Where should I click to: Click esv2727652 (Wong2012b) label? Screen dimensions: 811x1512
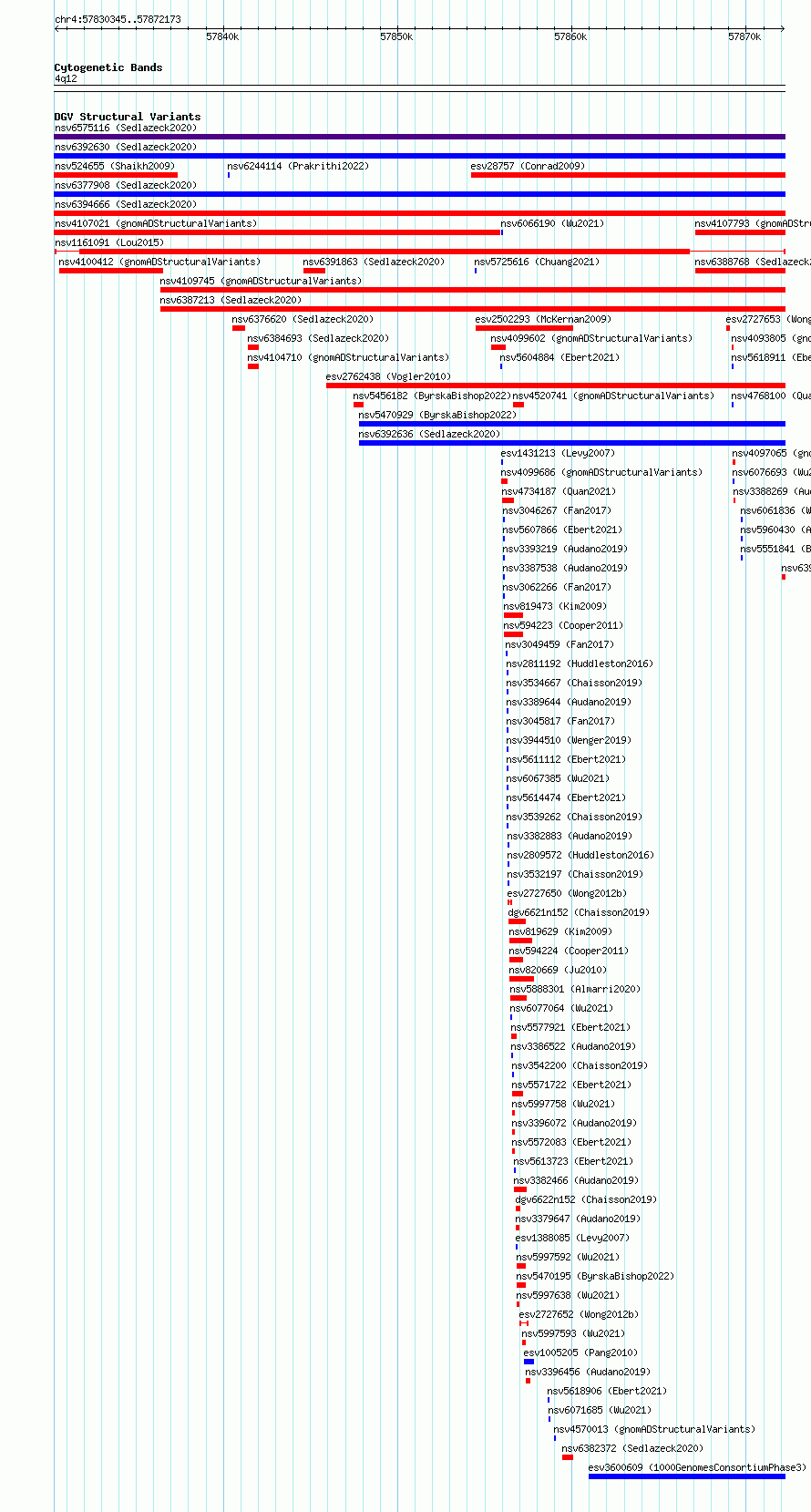coord(579,1314)
